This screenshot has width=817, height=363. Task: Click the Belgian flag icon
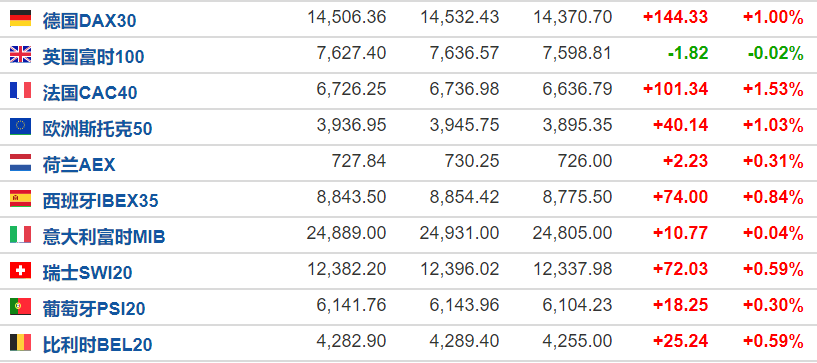20,343
